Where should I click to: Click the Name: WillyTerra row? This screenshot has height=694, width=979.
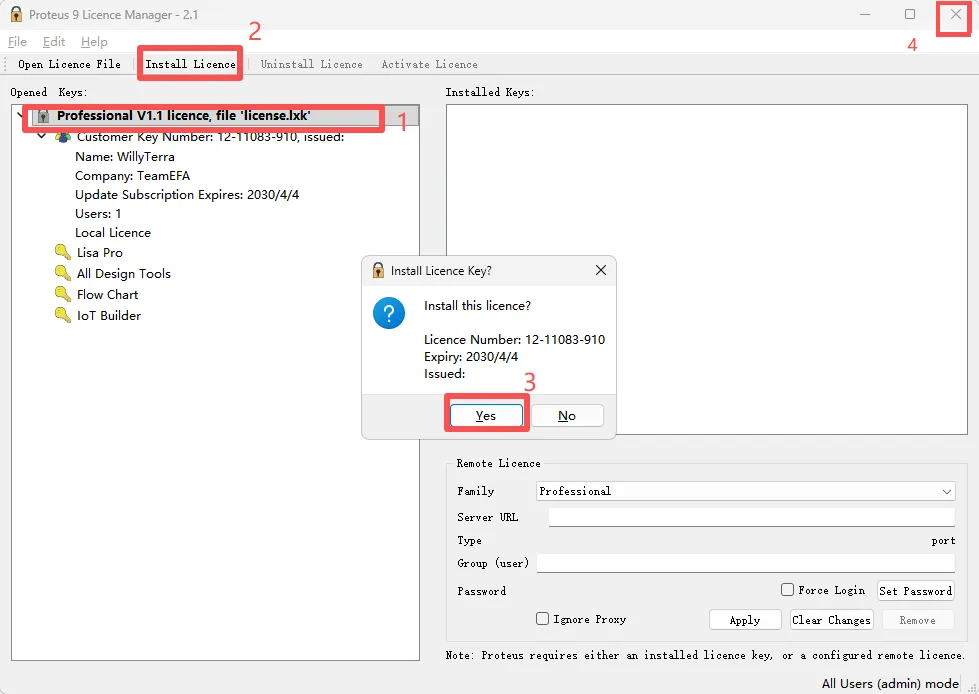[125, 157]
